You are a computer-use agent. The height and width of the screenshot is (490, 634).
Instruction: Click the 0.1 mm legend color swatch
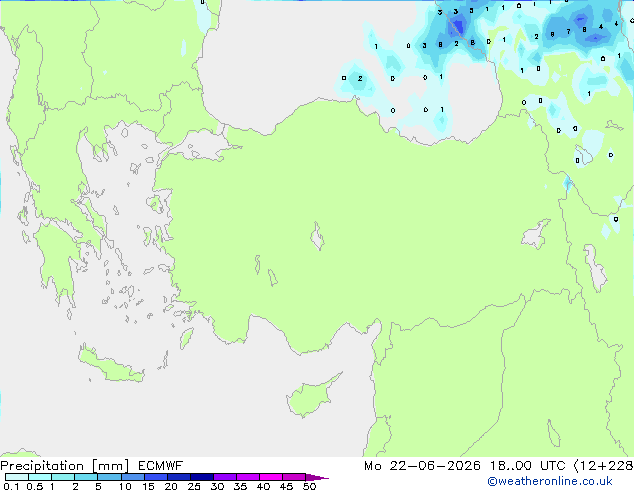[x=17, y=477]
